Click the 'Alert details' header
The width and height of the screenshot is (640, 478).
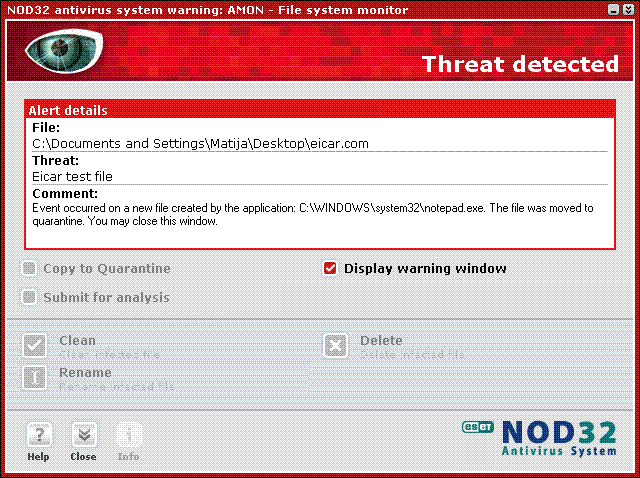tap(68, 110)
